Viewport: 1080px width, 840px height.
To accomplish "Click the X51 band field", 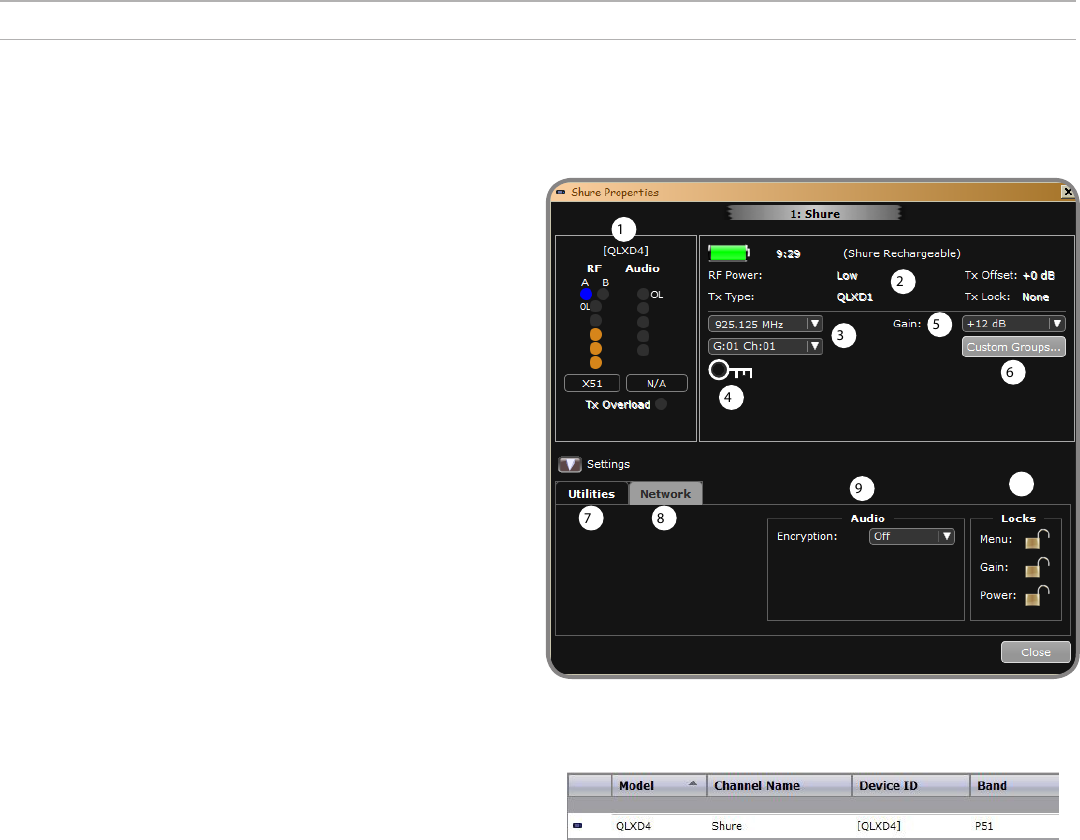I will click(592, 384).
